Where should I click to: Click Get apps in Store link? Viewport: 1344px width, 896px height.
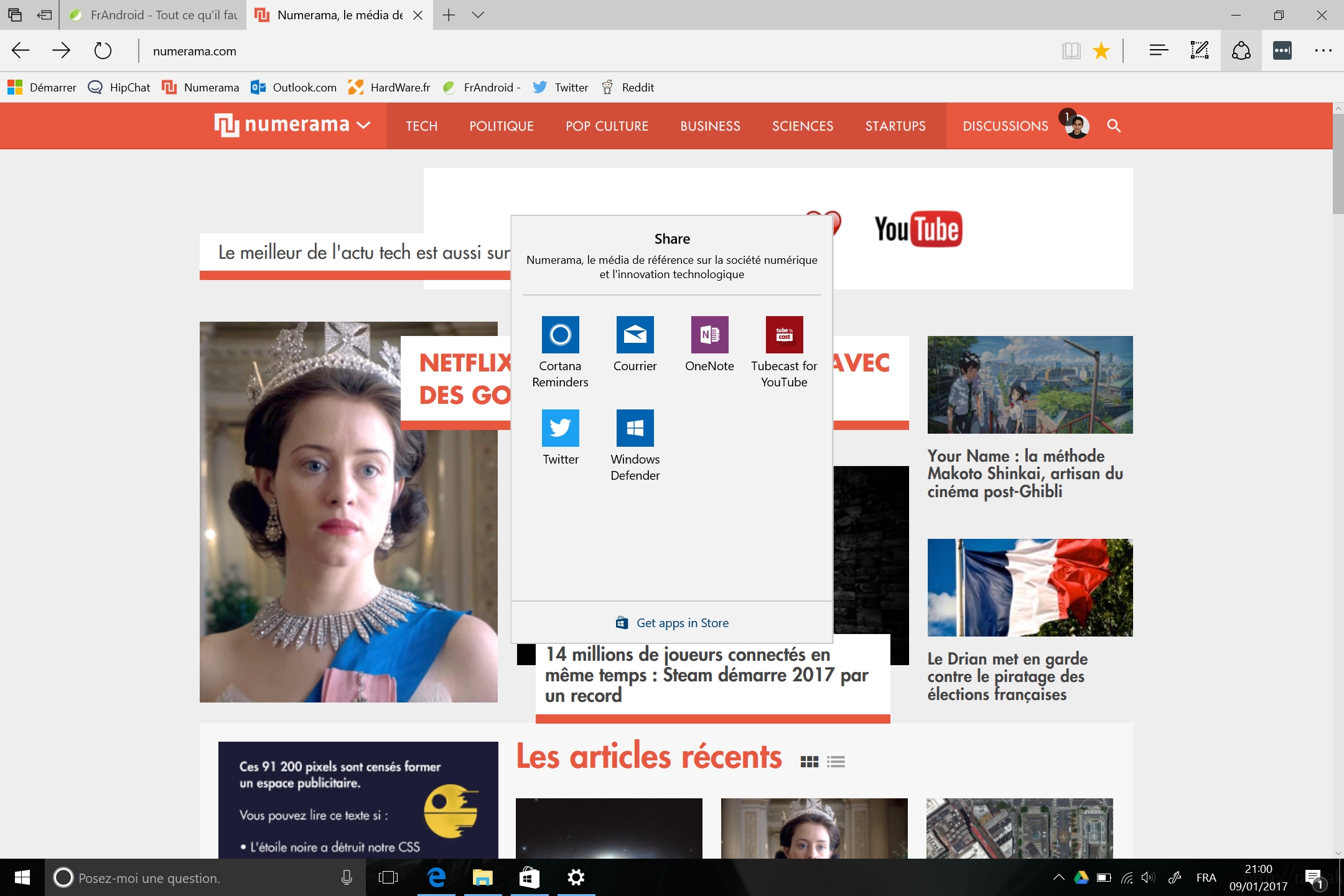point(672,623)
